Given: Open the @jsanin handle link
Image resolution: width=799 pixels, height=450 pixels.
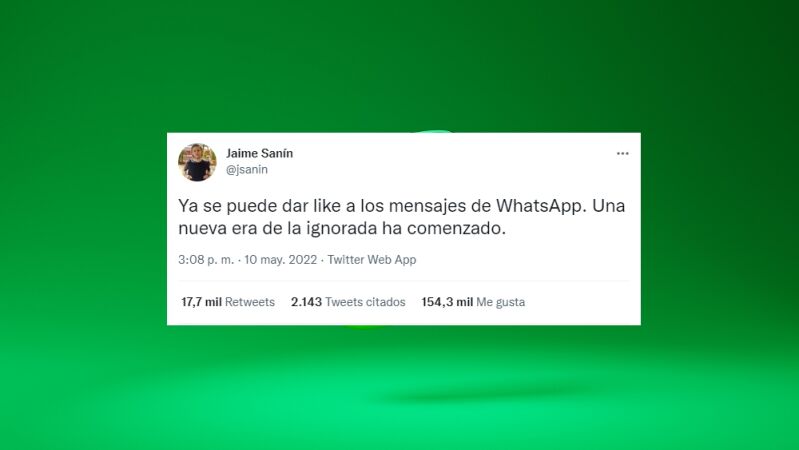Looking at the screenshot, I should point(247,169).
